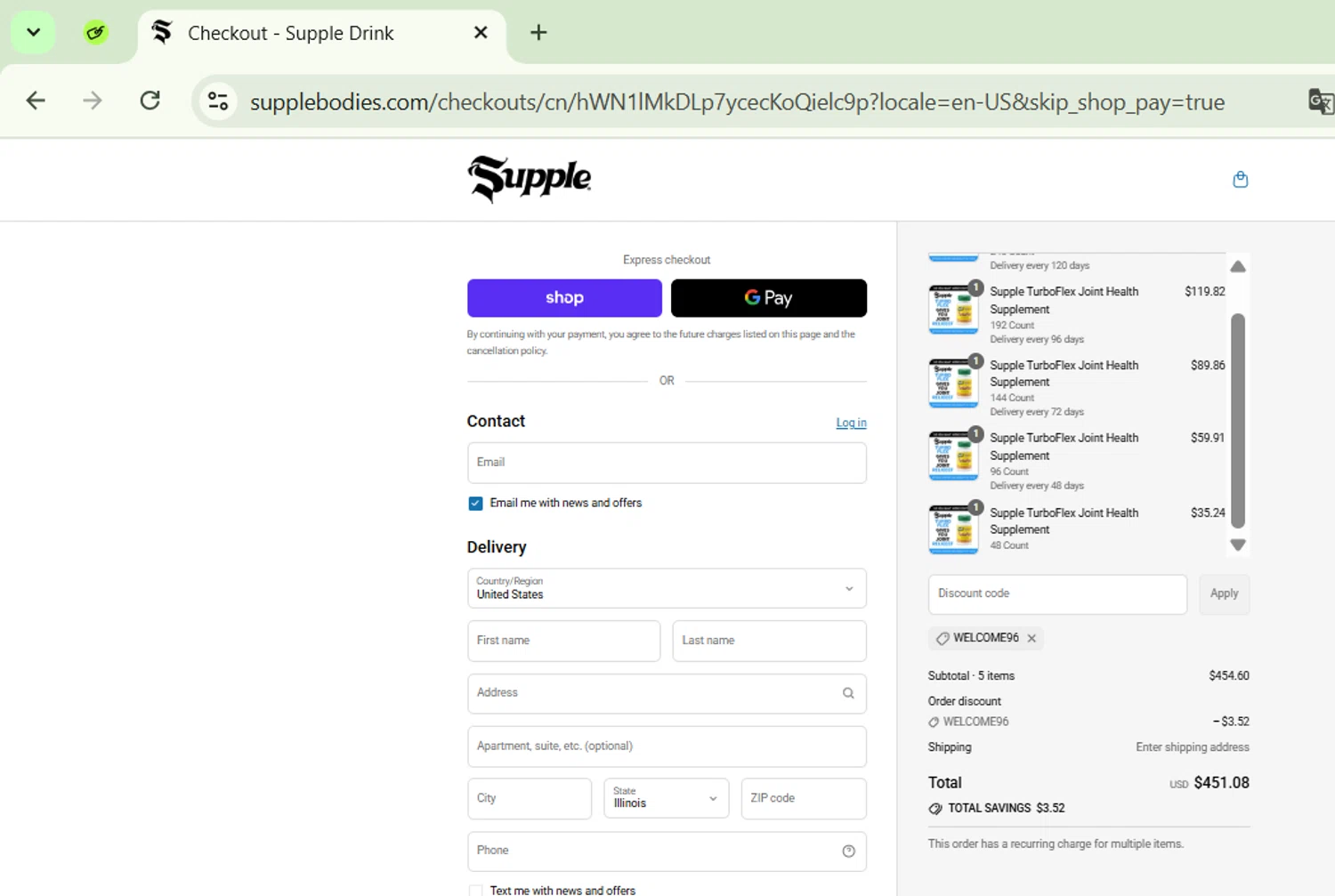Pay with Google Pay button
The width and height of the screenshot is (1335, 896).
pyautogui.click(x=769, y=298)
